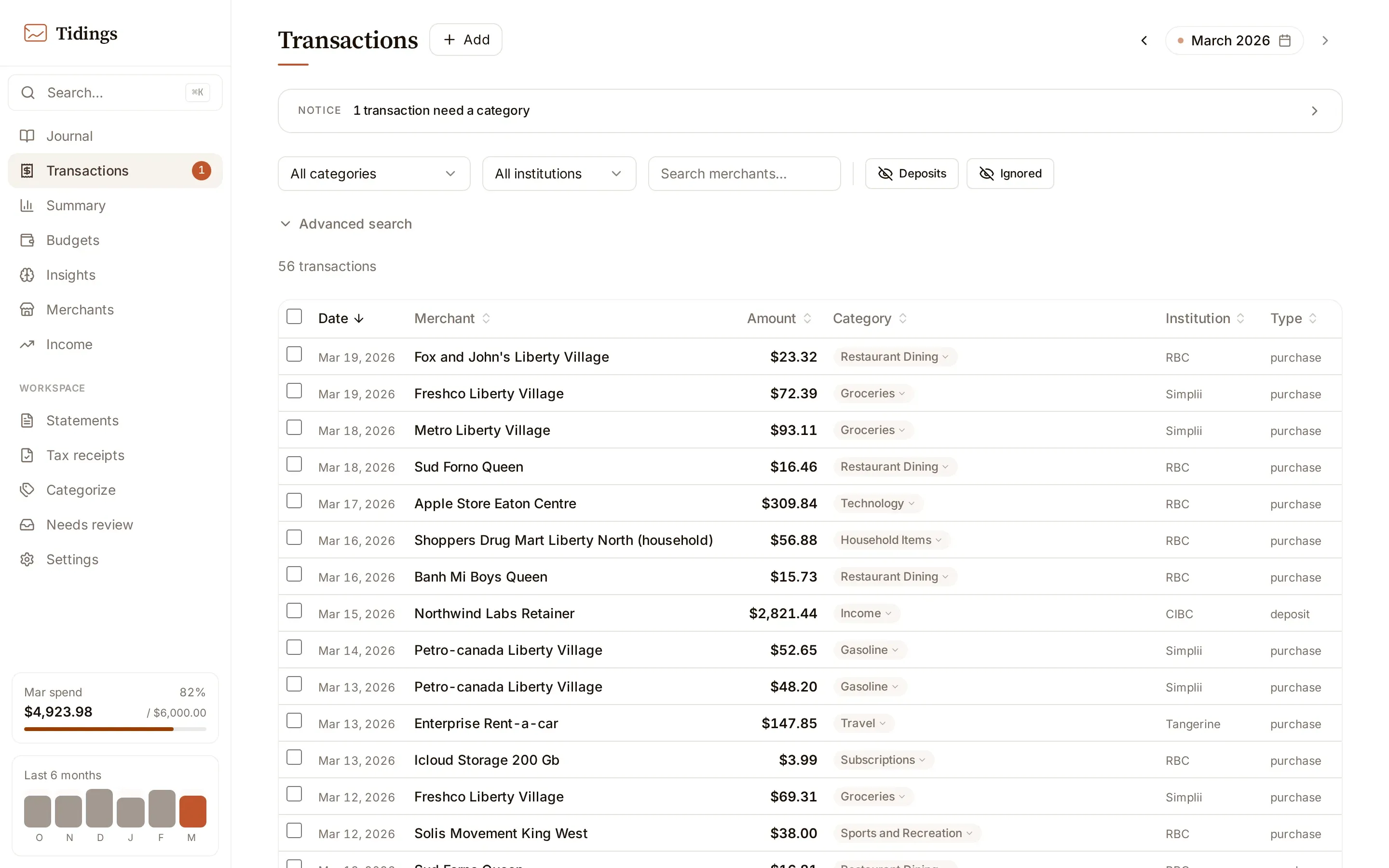Click the search magnifier icon in sidebar
Image resolution: width=1389 pixels, height=868 pixels.
click(27, 93)
